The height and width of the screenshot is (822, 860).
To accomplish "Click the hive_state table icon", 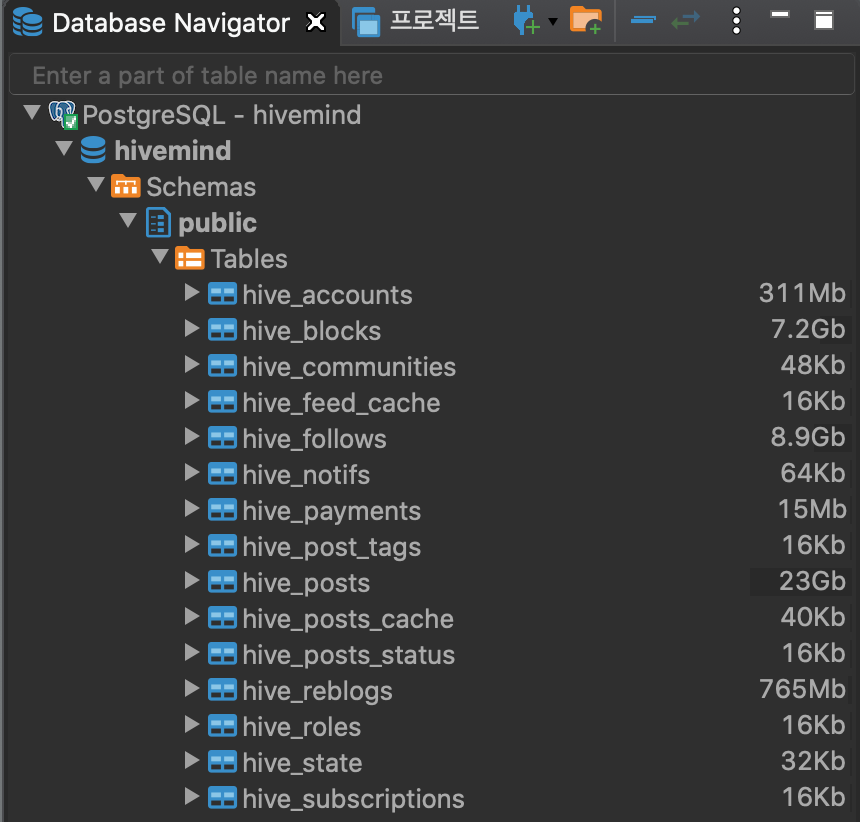I will (x=223, y=762).
